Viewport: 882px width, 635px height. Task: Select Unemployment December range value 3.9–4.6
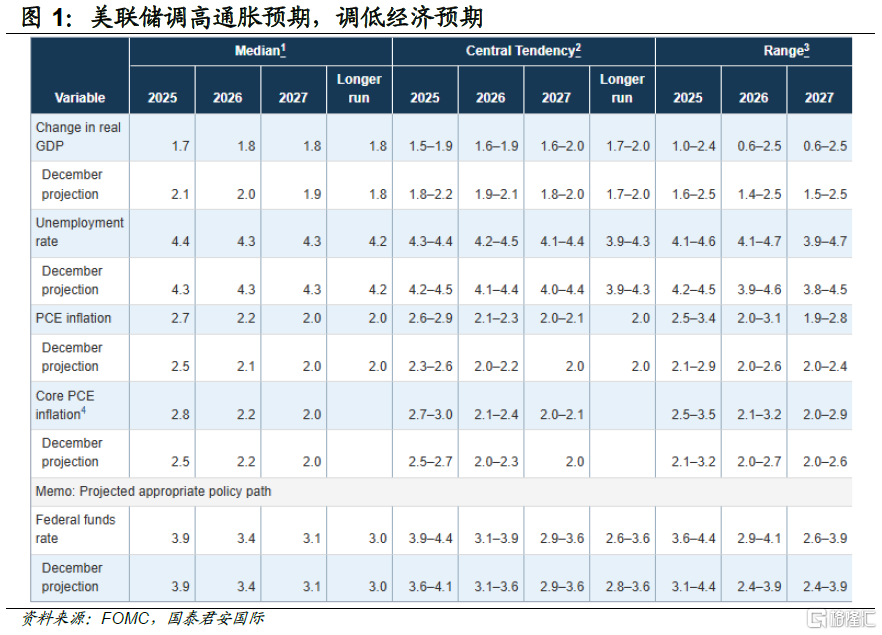coord(759,290)
